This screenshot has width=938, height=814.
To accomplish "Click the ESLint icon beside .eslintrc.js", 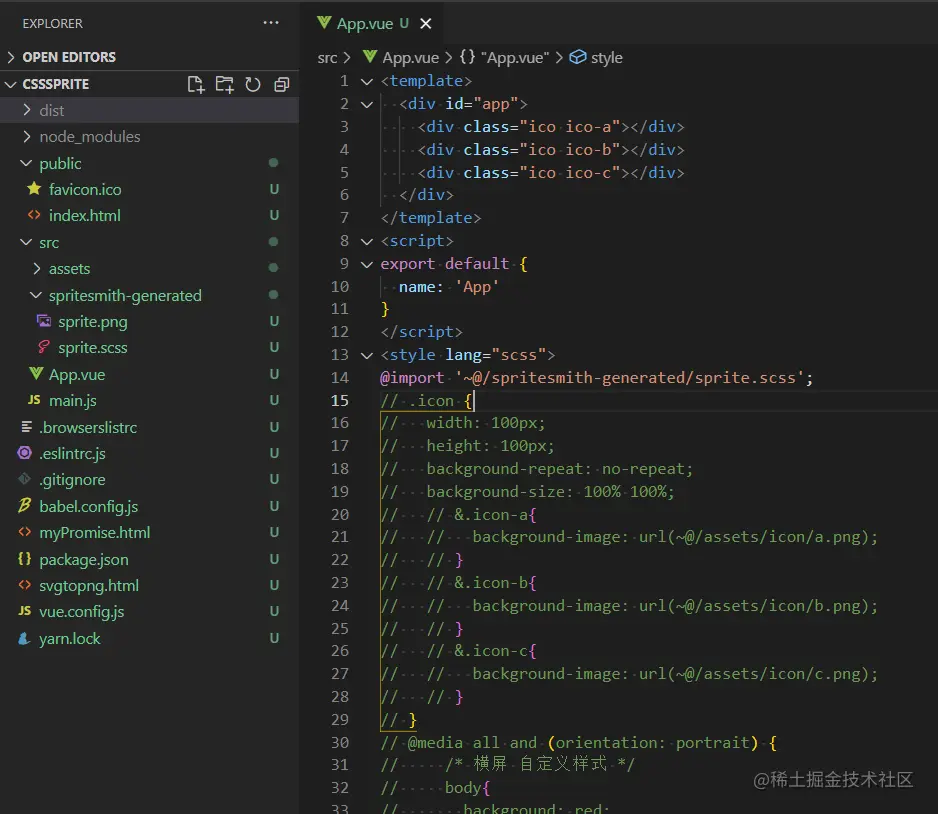I will coord(25,453).
